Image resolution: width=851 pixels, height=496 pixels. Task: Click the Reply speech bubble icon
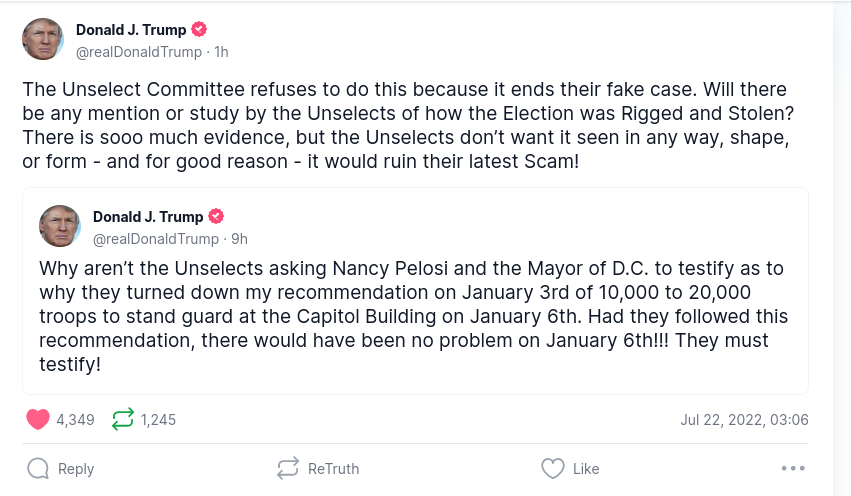[x=38, y=468]
